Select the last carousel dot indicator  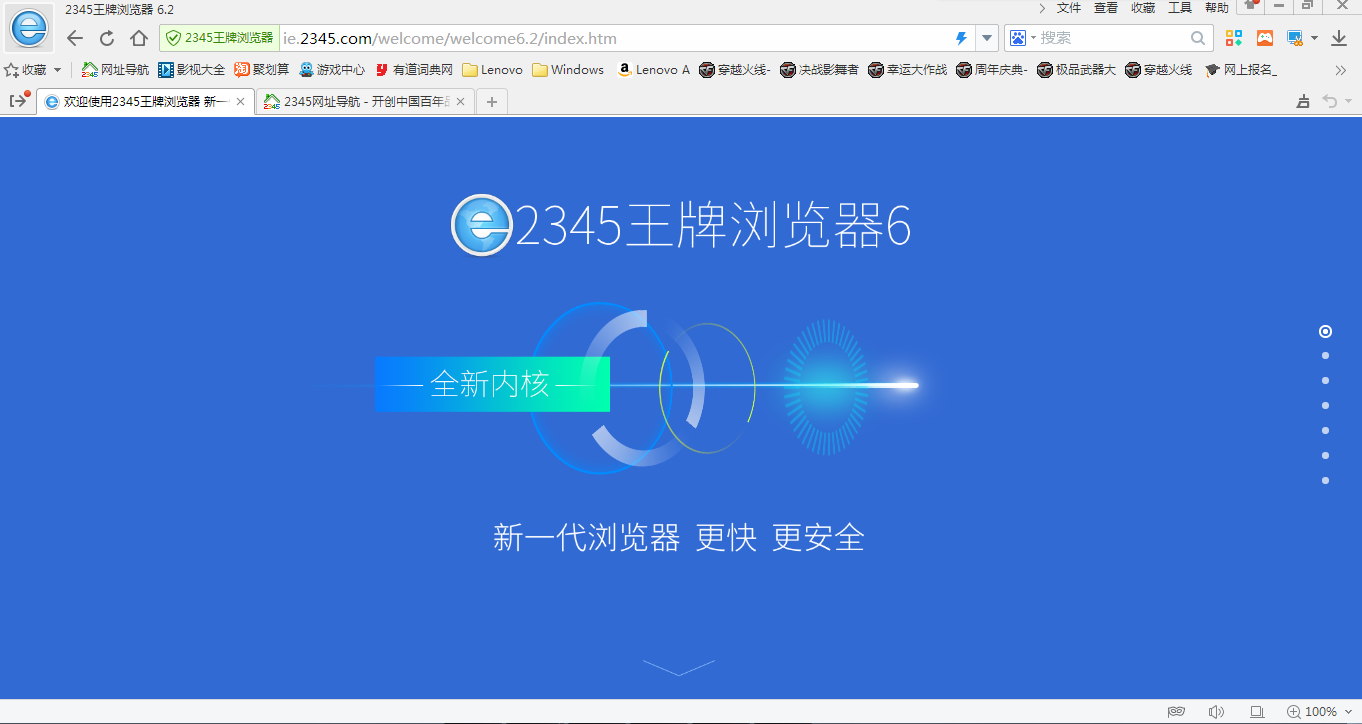tap(1325, 480)
